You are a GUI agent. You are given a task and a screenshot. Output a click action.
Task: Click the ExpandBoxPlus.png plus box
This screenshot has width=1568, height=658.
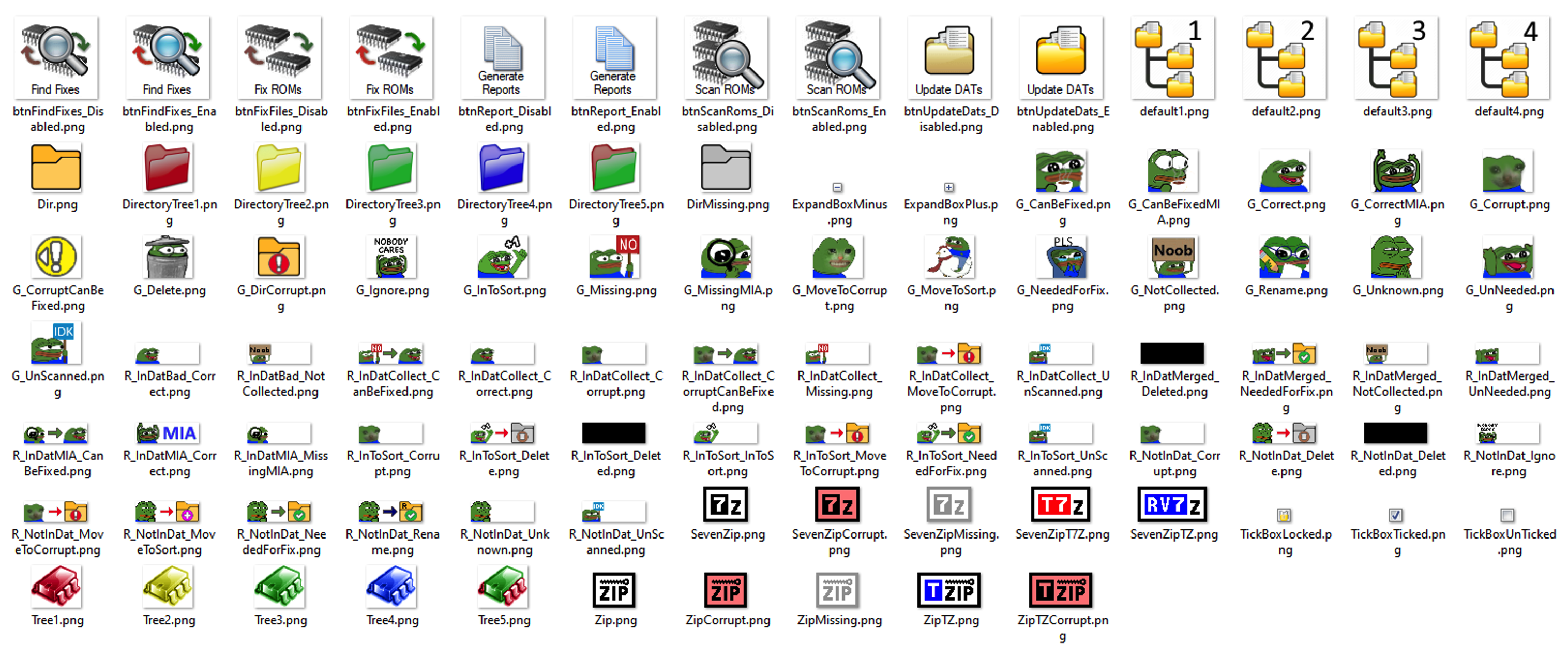[949, 187]
